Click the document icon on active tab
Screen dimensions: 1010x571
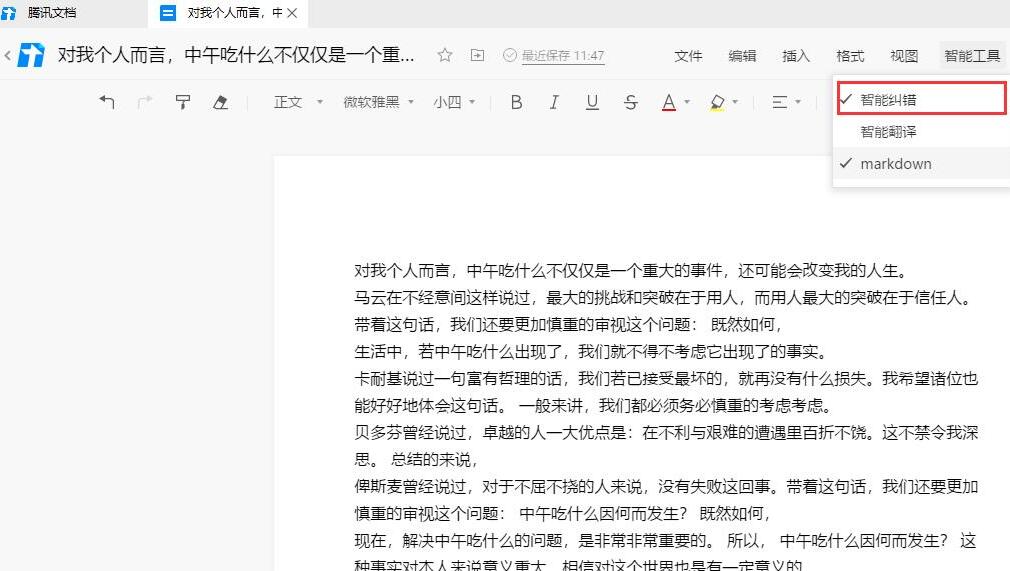(x=167, y=13)
